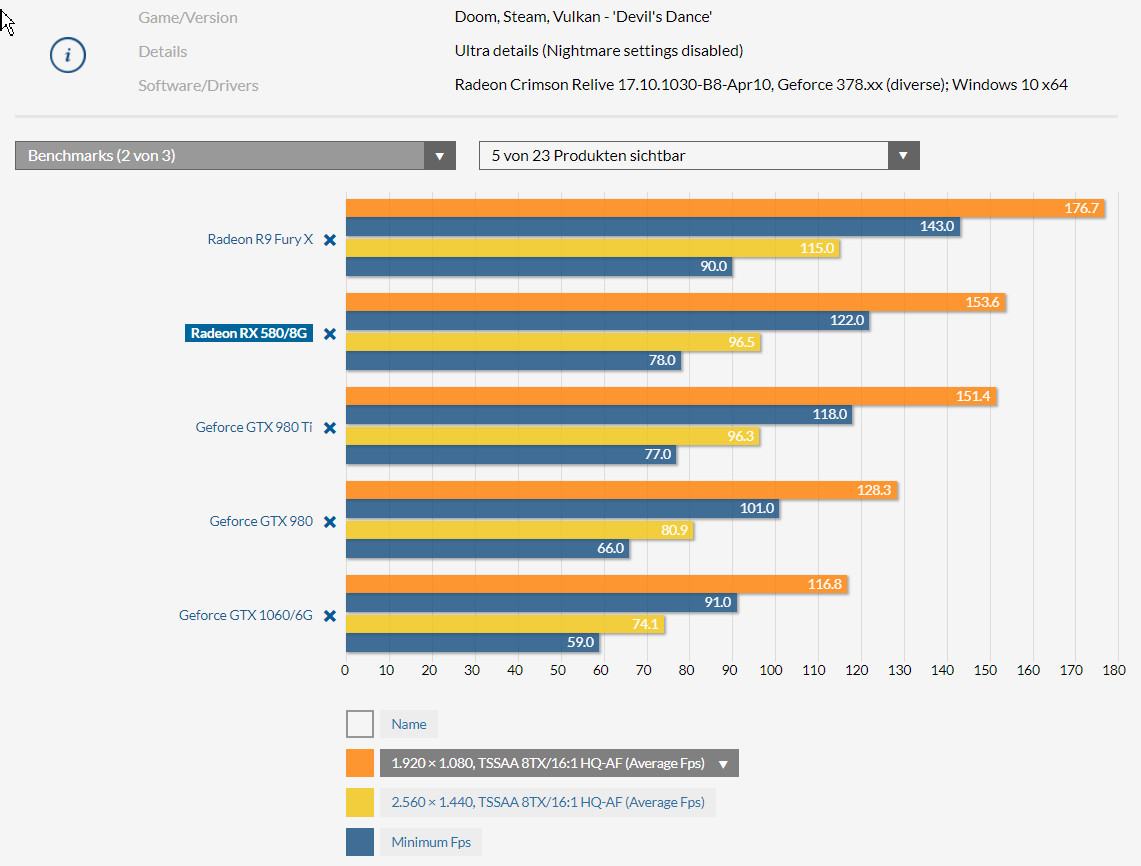1141x866 pixels.
Task: Remove Geforce GTX 980 from chart
Action: point(330,521)
